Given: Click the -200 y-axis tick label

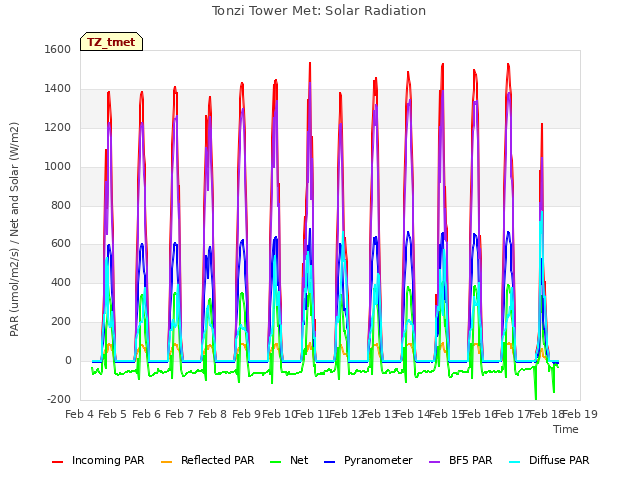Looking at the screenshot, I should [x=59, y=399].
